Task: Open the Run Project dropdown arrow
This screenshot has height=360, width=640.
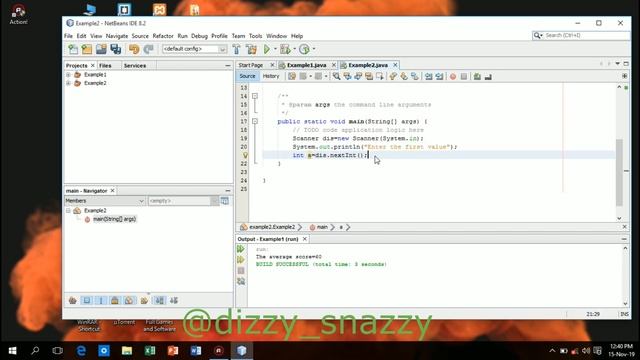Action: (275, 49)
